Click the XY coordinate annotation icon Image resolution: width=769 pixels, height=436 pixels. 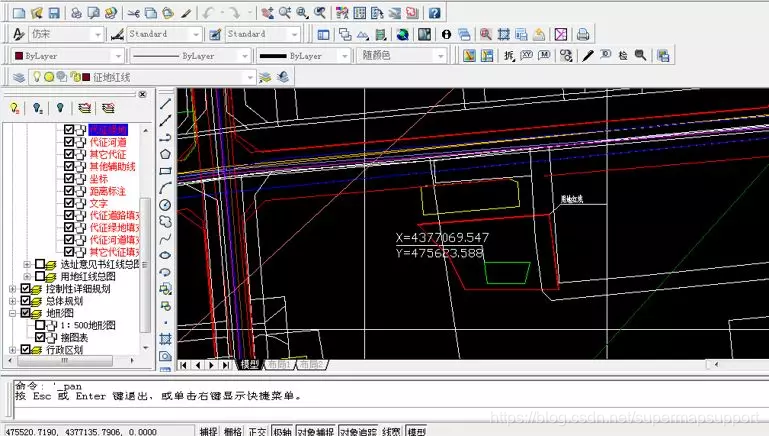pyautogui.click(x=526, y=55)
